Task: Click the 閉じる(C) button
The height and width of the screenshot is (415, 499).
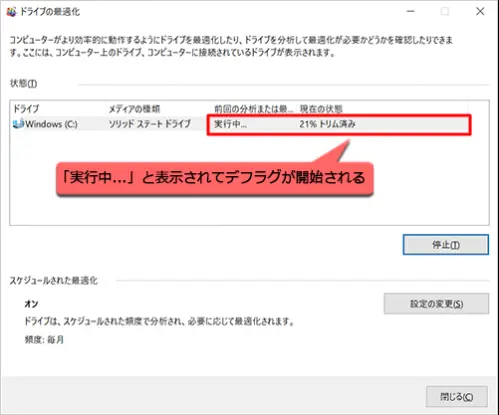Action: [x=457, y=397]
